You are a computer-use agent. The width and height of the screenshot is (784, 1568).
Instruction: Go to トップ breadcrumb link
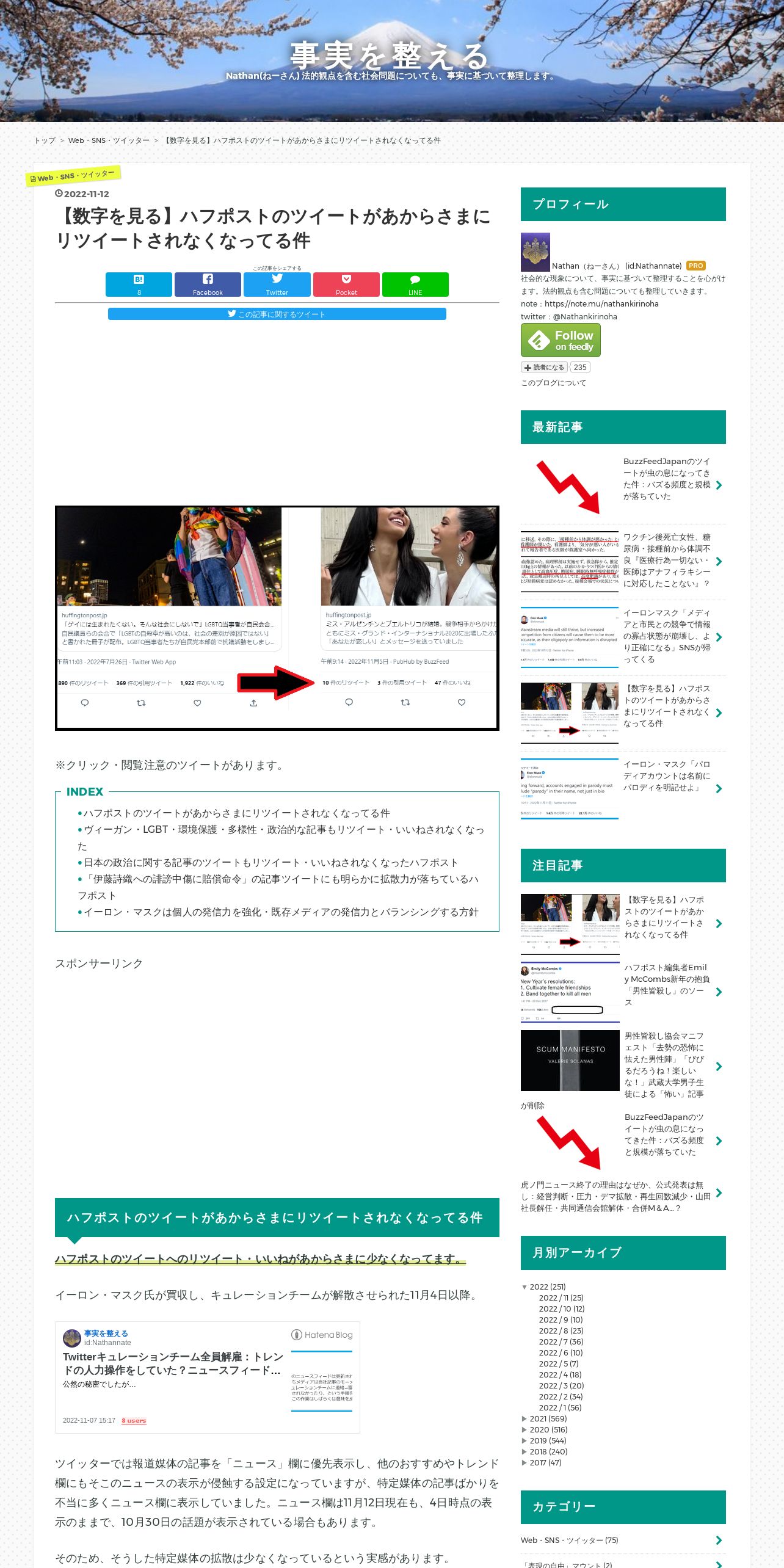pos(45,140)
